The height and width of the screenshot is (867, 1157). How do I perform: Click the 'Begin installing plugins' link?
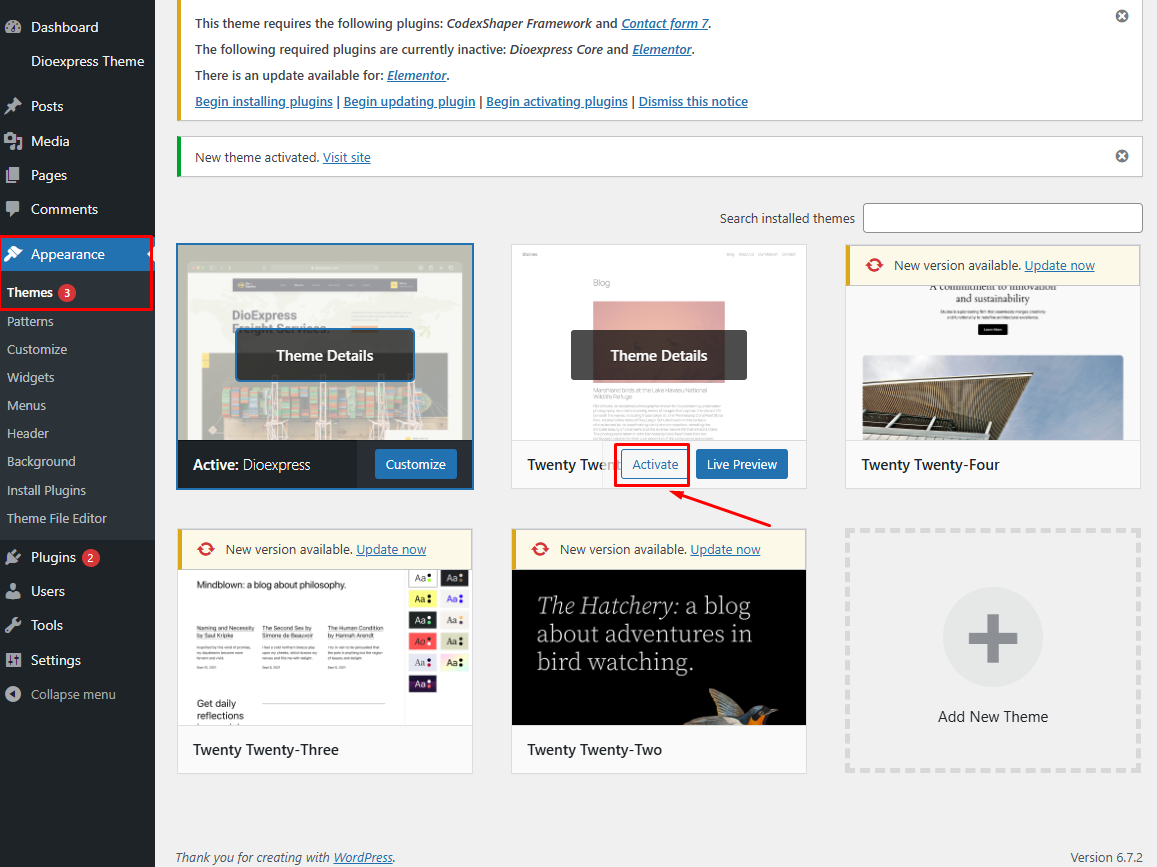point(263,101)
